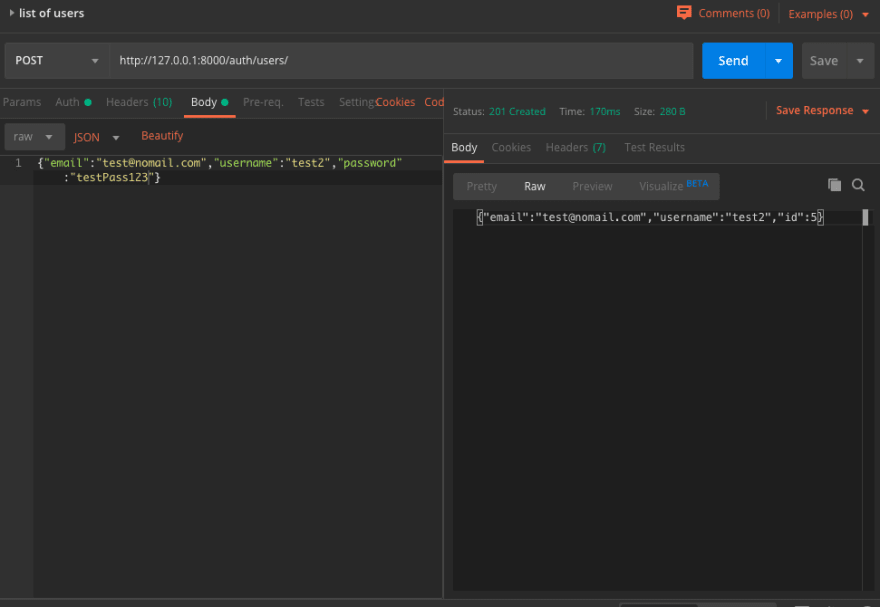This screenshot has height=607, width=880.
Task: Switch to the Params tab
Action: [x=22, y=102]
